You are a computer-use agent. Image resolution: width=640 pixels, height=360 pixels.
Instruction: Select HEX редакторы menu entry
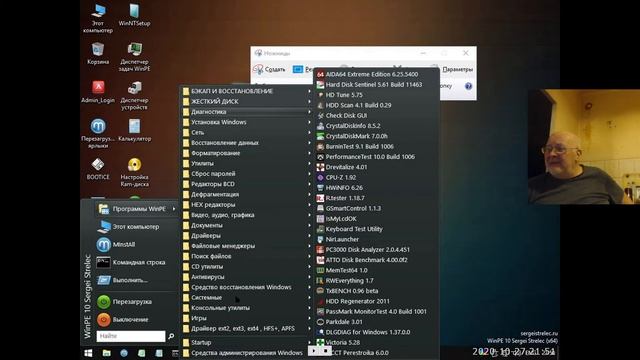pyautogui.click(x=247, y=204)
